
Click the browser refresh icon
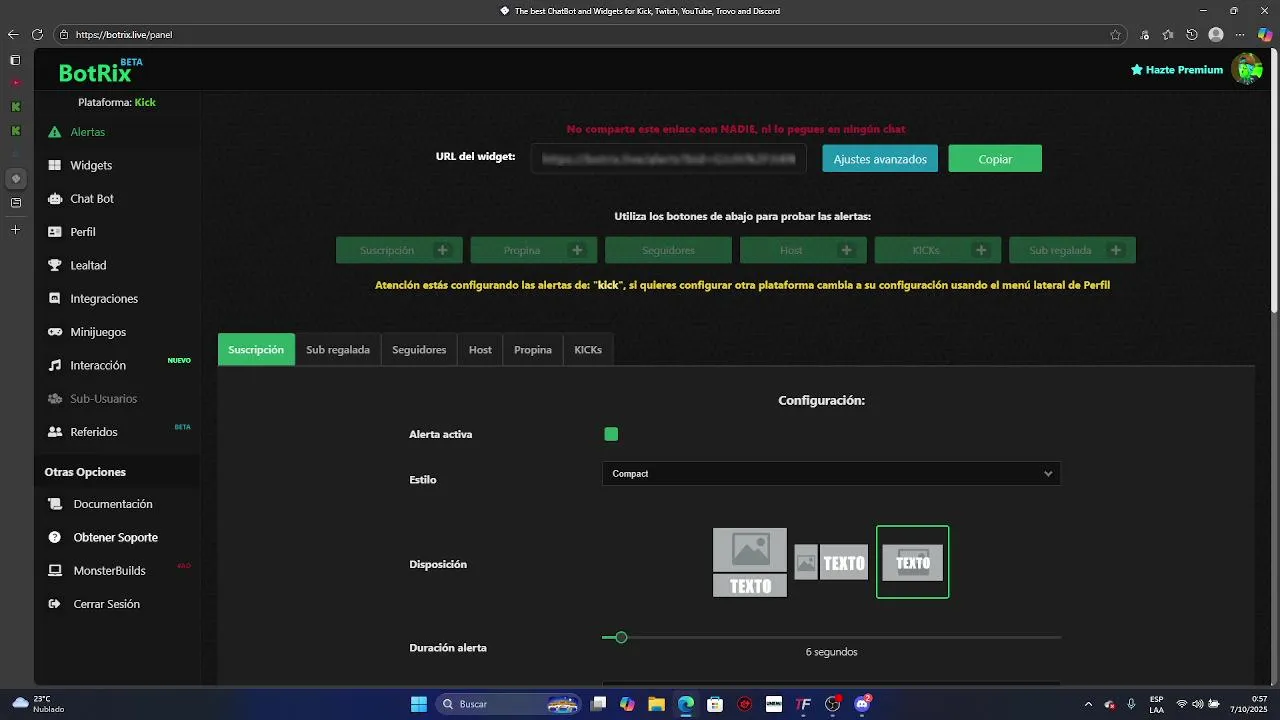37,34
